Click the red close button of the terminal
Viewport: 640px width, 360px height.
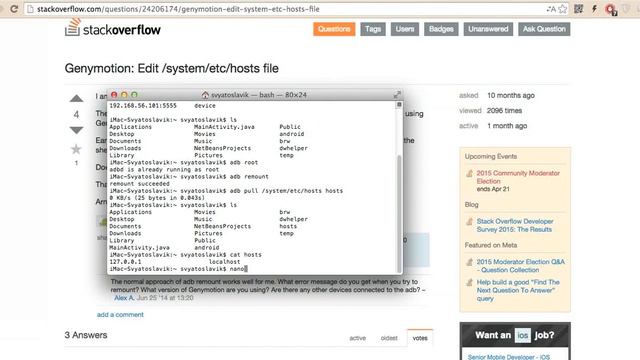(114, 95)
